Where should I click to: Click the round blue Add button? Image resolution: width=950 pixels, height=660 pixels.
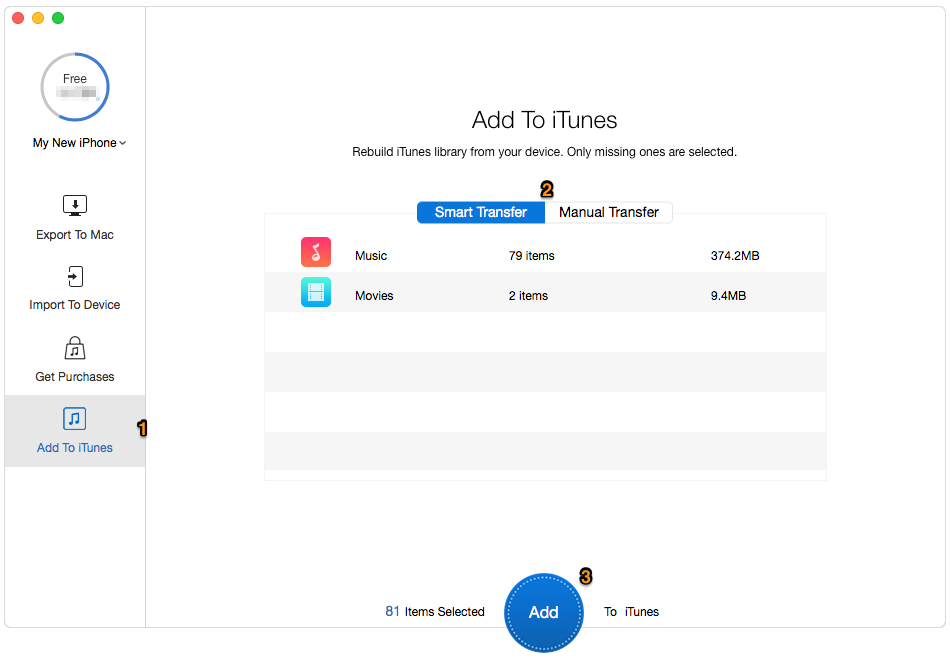click(543, 612)
